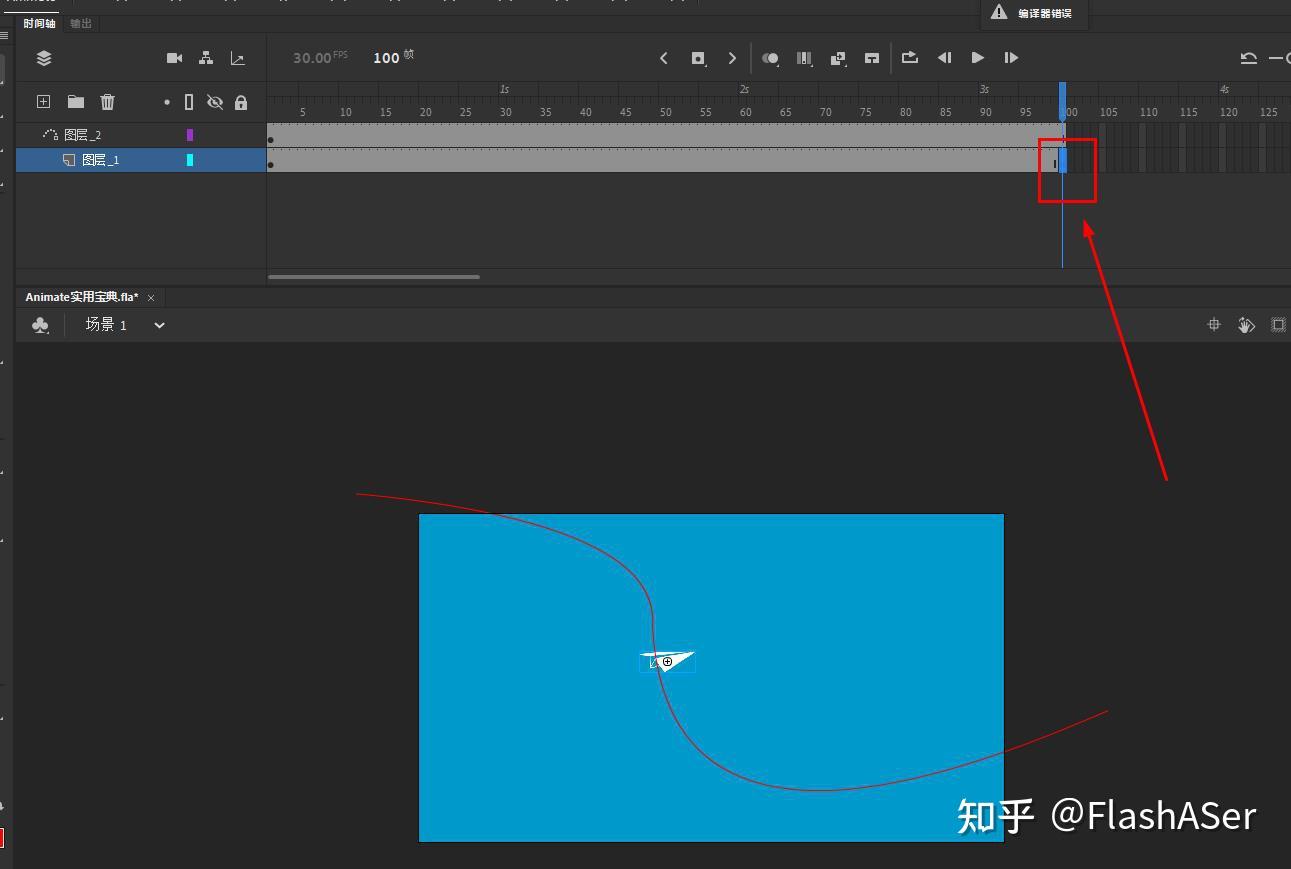1291x869 pixels.
Task: Switch to the 时间轴 tab
Action: tap(40, 23)
